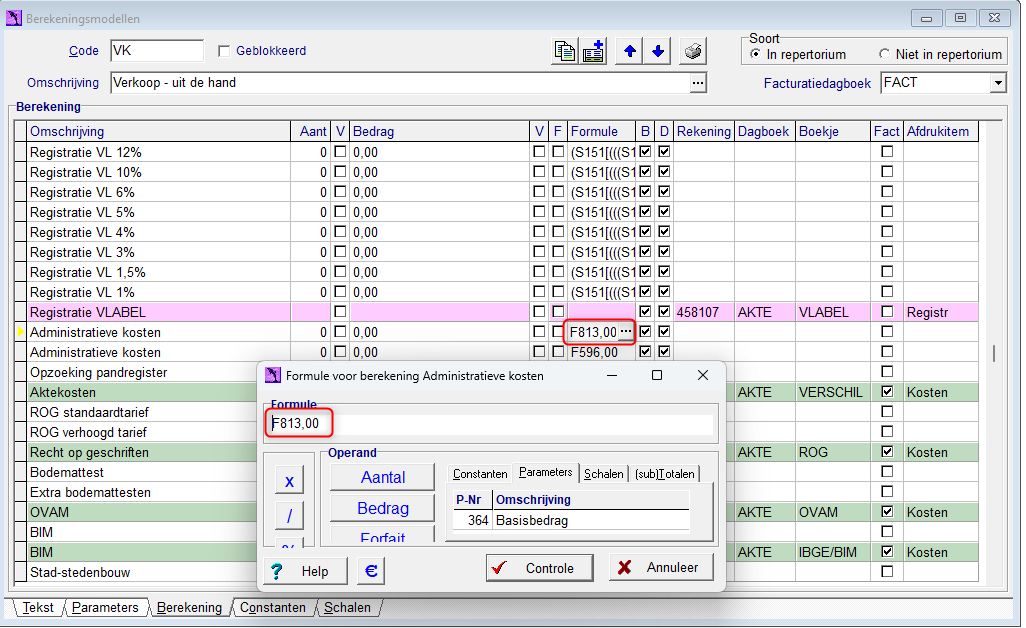The image size is (1026, 628).
Task: Open the Parameters tab in formula dialog
Action: point(546,472)
